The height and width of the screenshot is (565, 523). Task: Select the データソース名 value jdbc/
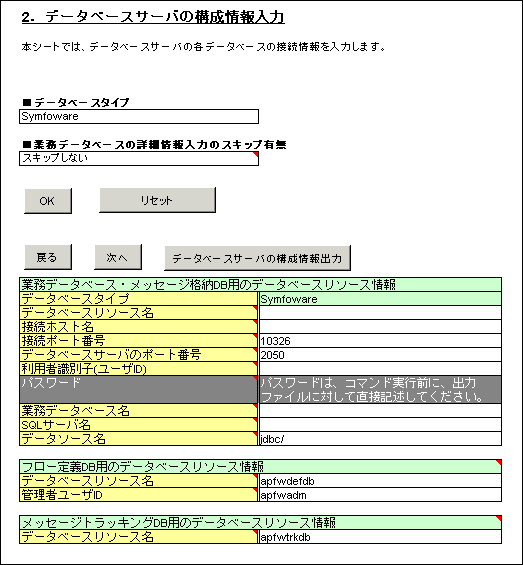coord(380,439)
